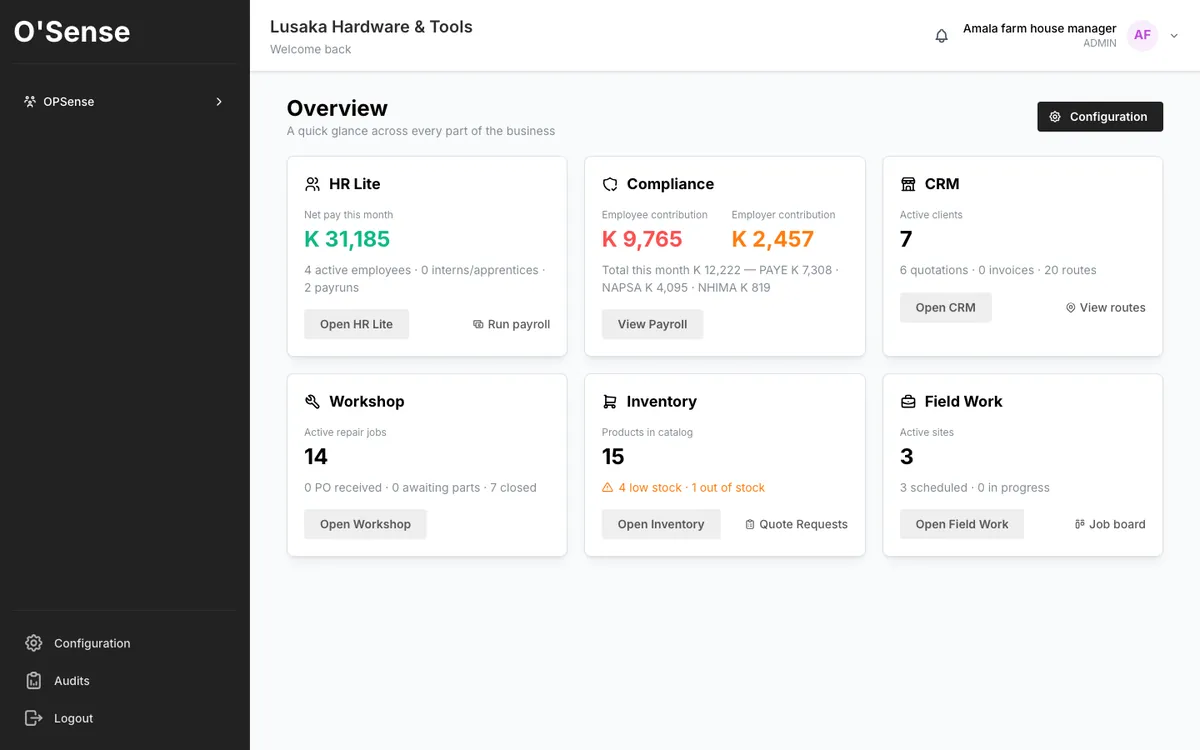Click '3 scheduled · 0 in progress' text
The width and height of the screenshot is (1200, 750).
(975, 488)
